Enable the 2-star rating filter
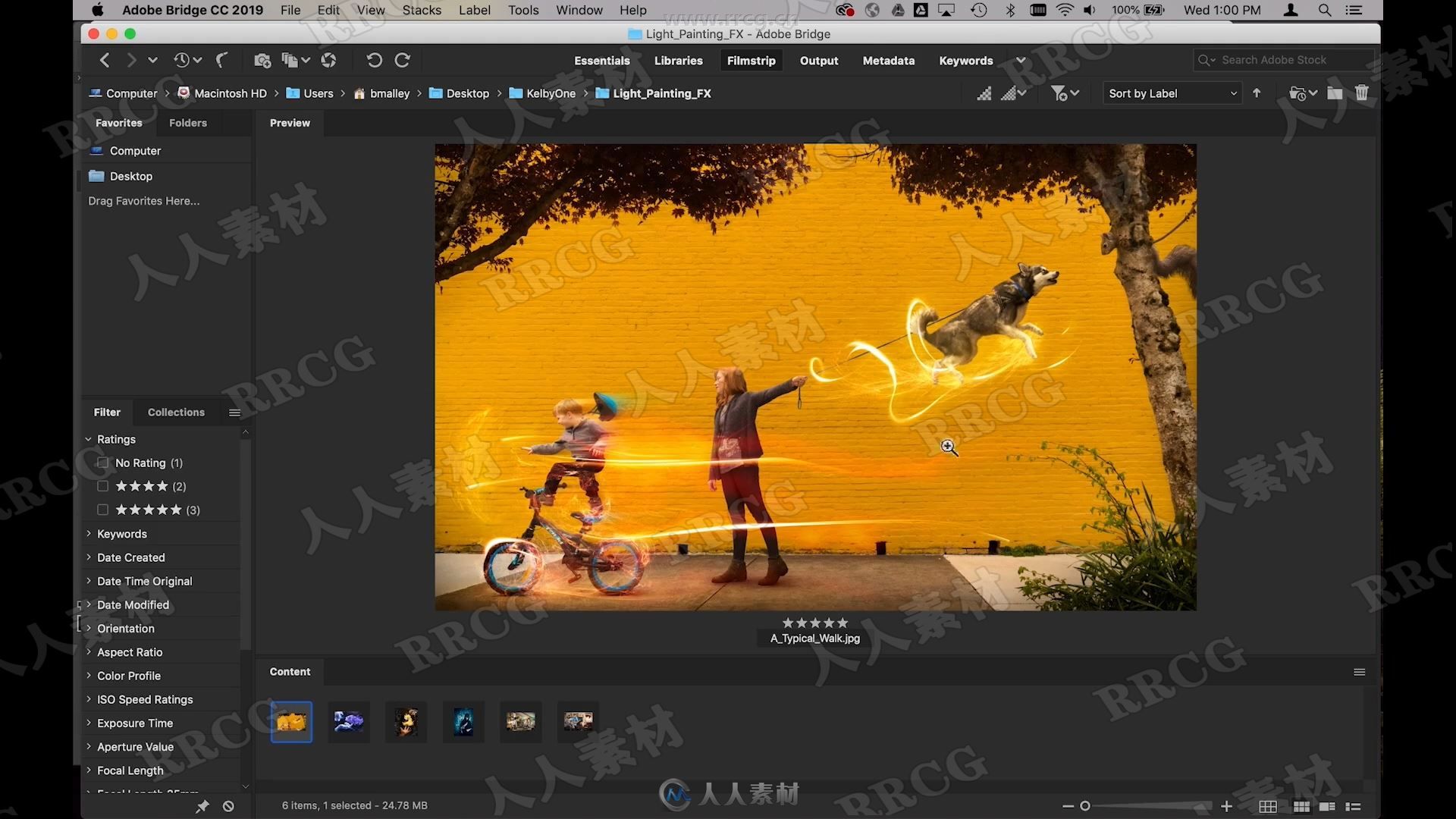Screen dimensions: 1456x819 [102, 486]
